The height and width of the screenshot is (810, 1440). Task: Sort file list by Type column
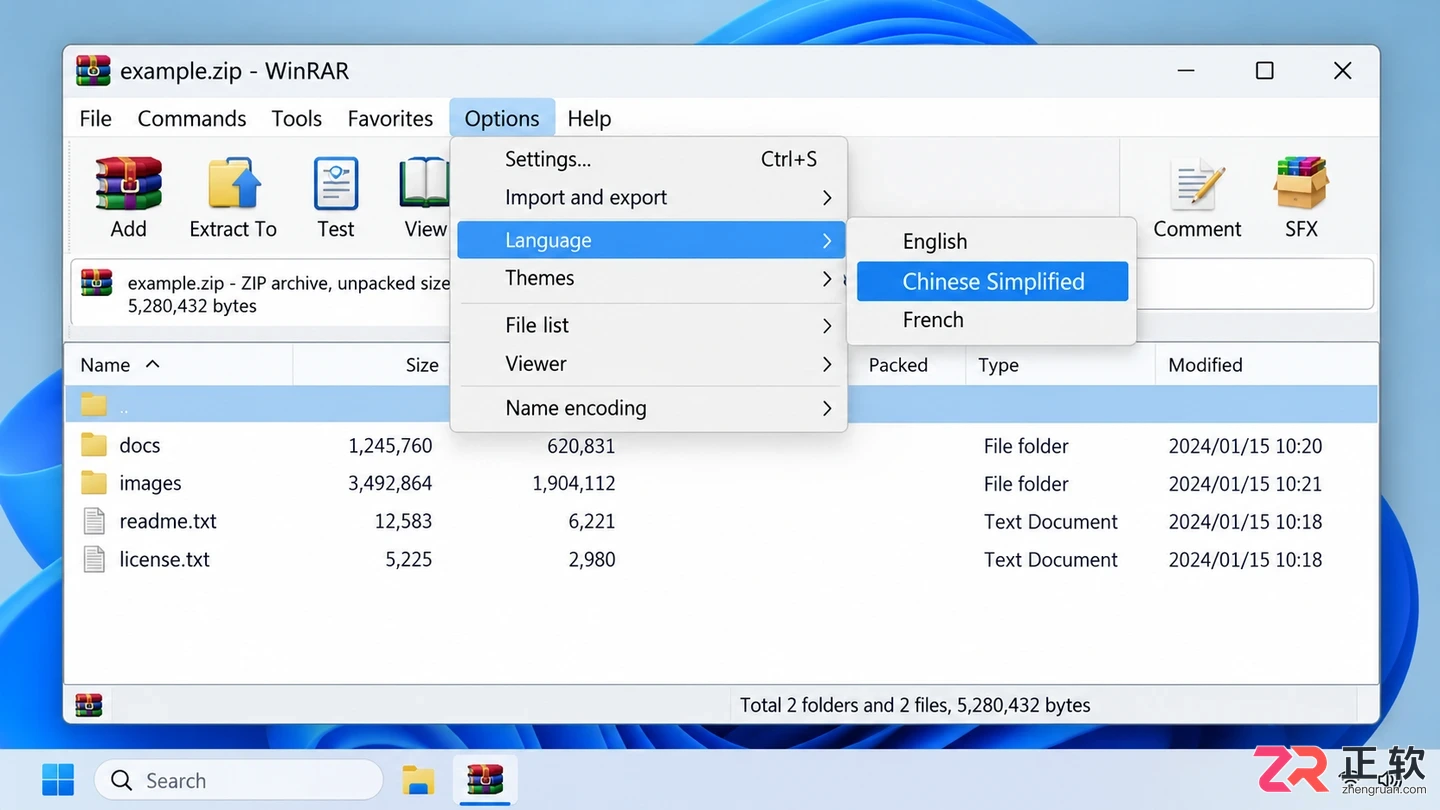pos(1060,365)
